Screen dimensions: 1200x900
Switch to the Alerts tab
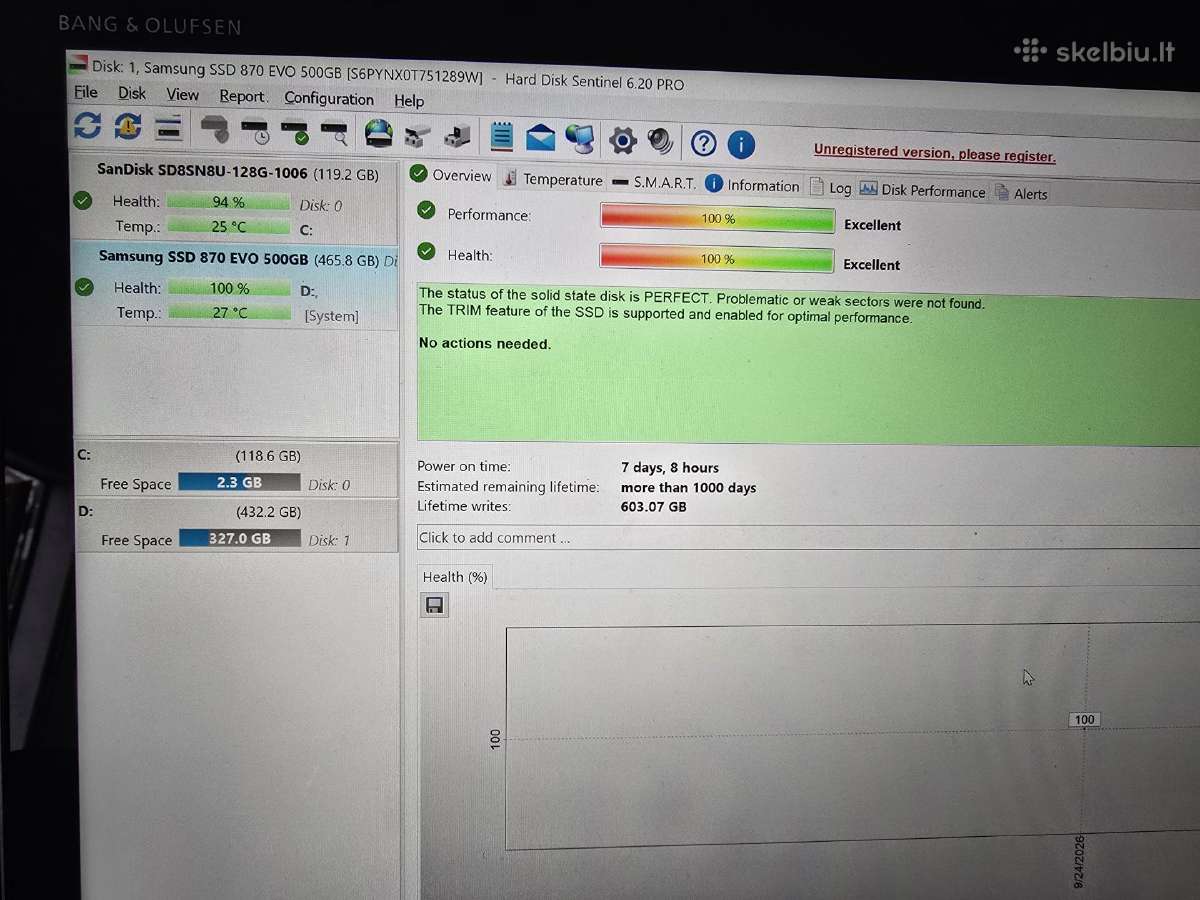pyautogui.click(x=1021, y=193)
